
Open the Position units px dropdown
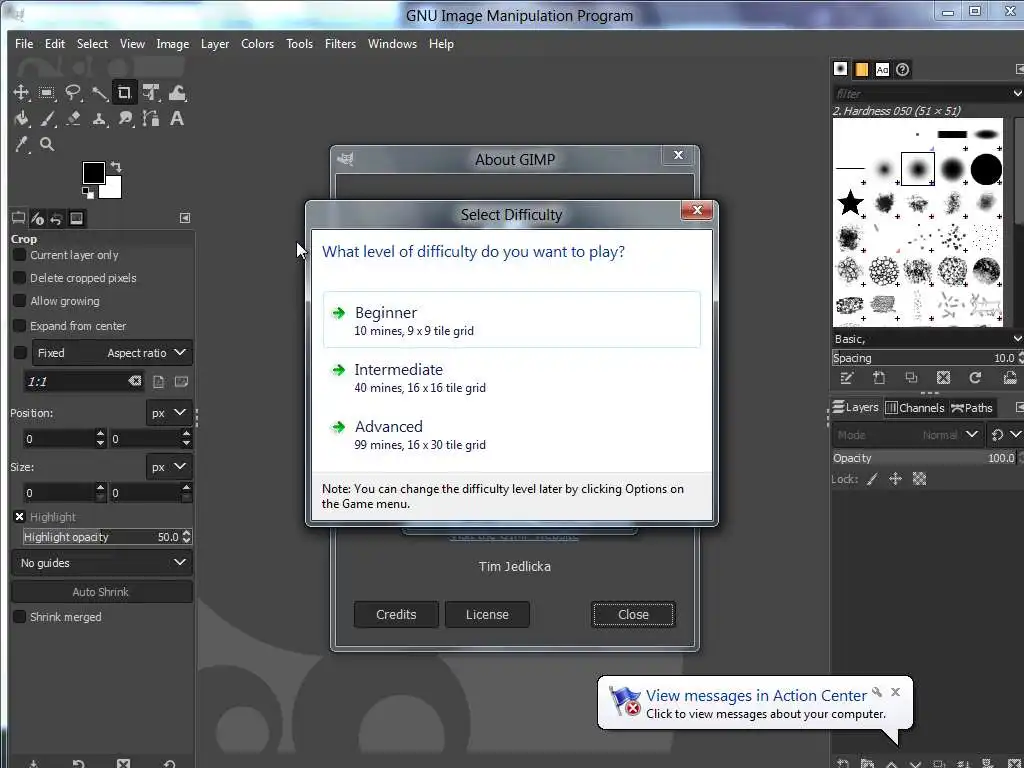click(168, 413)
